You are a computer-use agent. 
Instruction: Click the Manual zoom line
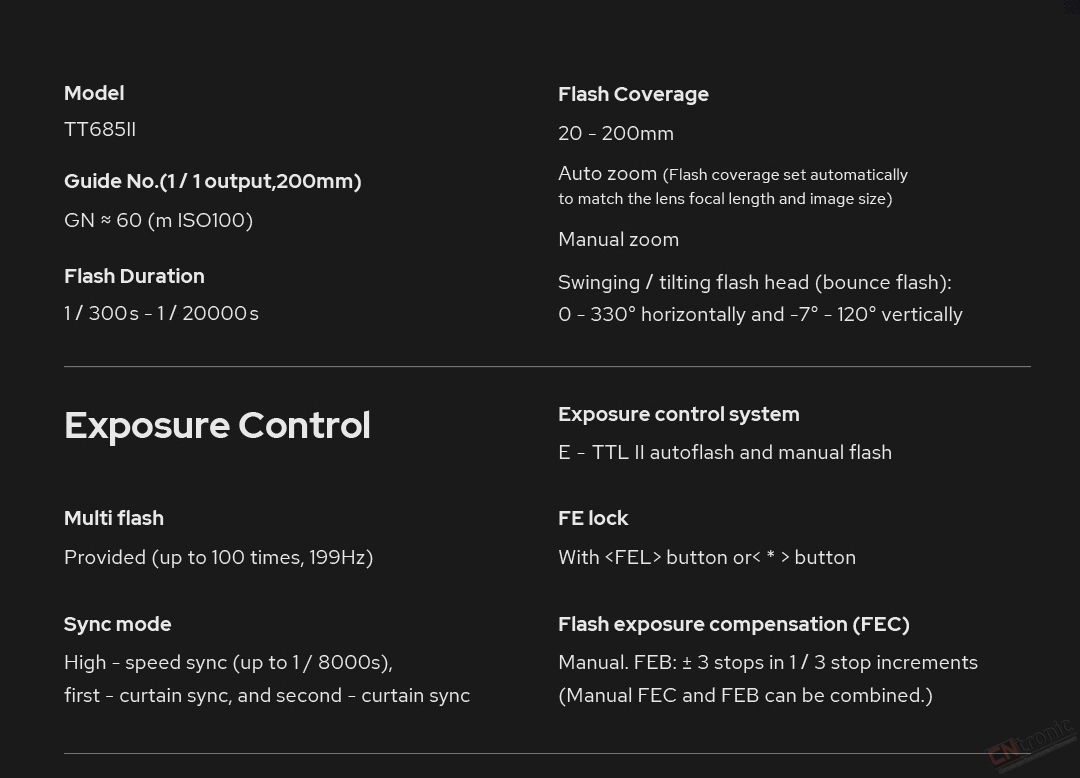619,240
